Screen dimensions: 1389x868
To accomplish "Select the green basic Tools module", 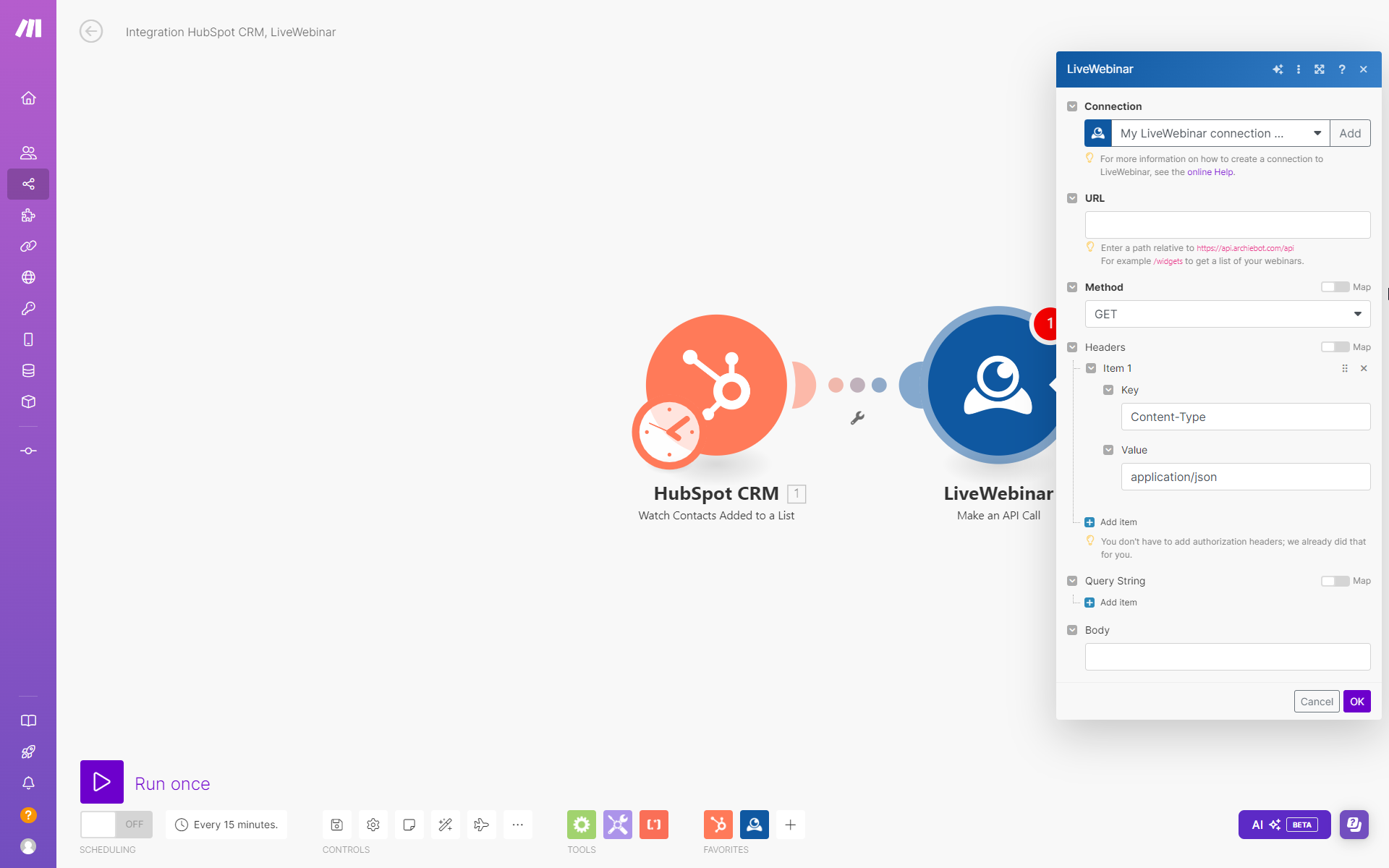I will coord(581,825).
